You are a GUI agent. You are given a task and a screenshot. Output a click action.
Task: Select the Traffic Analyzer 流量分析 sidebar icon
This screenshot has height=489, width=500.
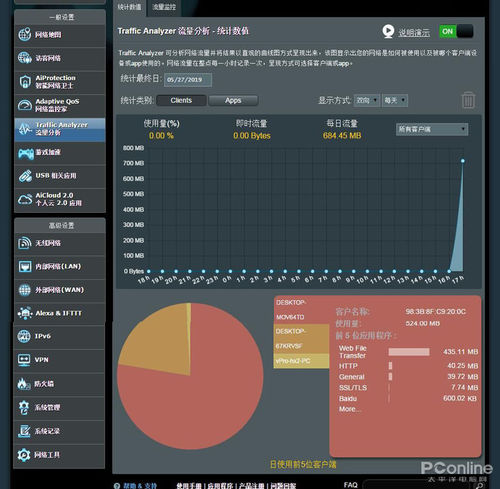tap(25, 129)
